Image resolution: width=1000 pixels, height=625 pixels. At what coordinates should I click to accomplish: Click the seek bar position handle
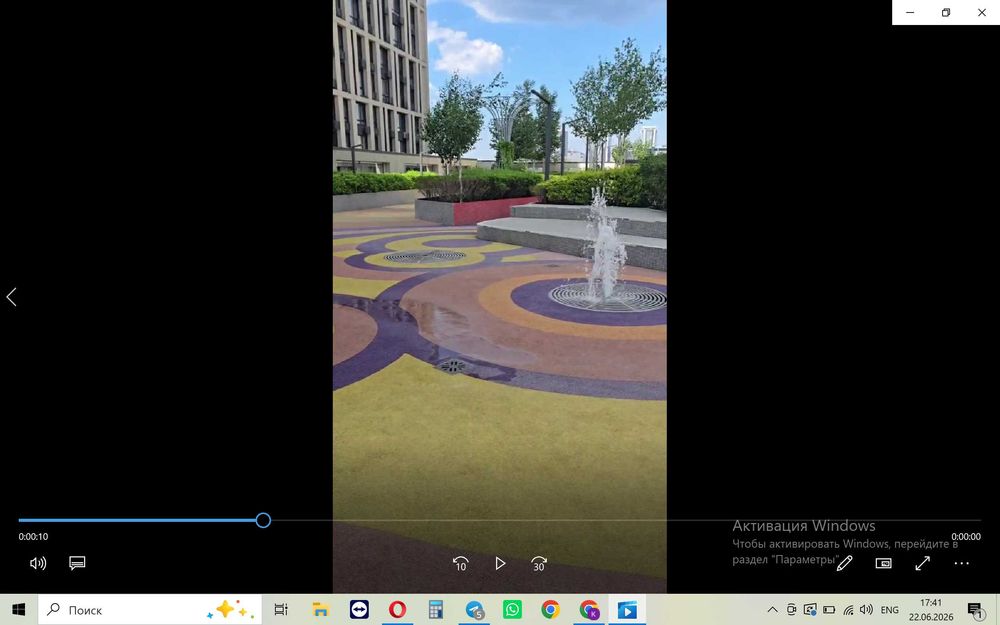[263, 520]
